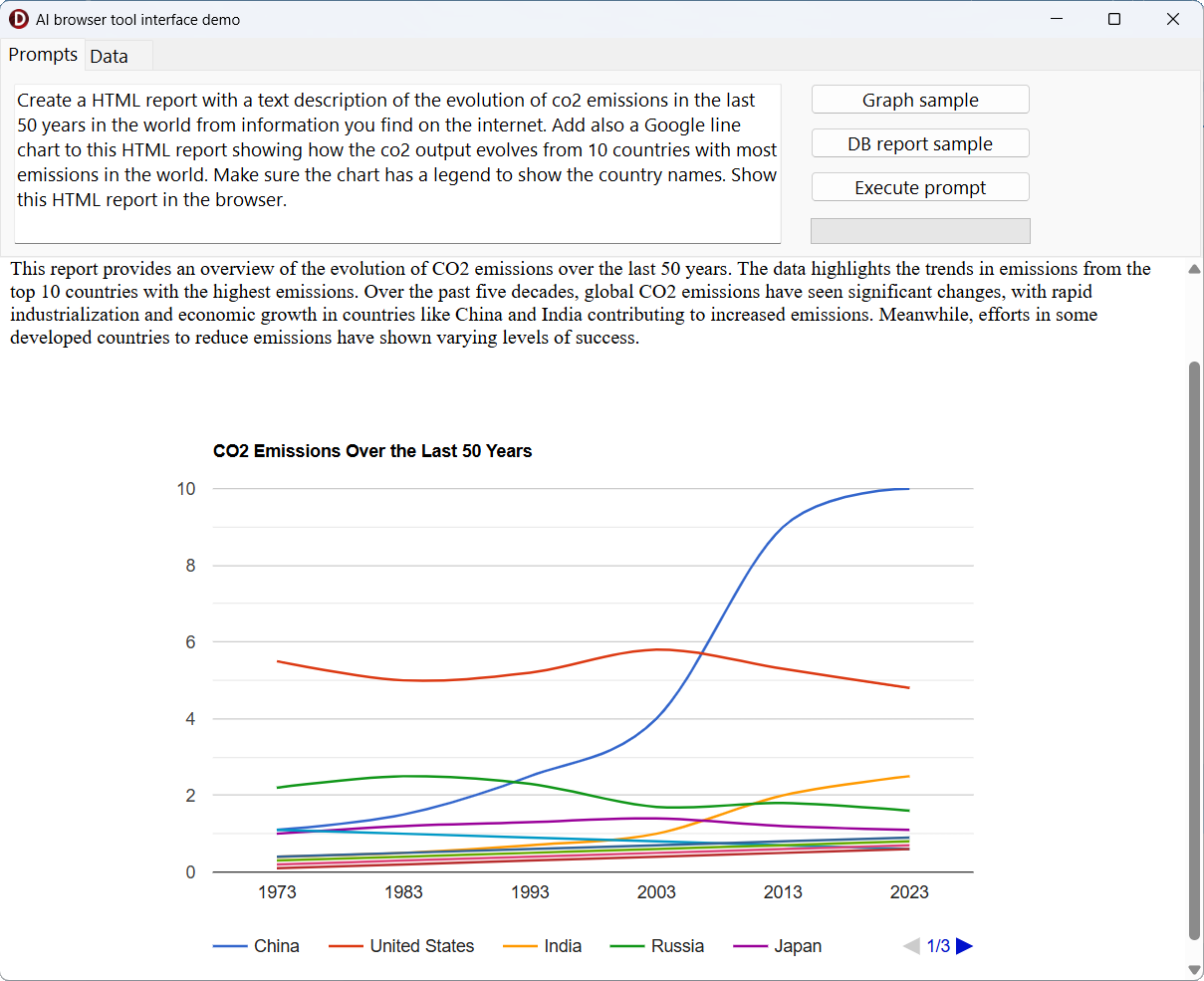
Task: Go to previous legend page arrow
Action: (911, 946)
